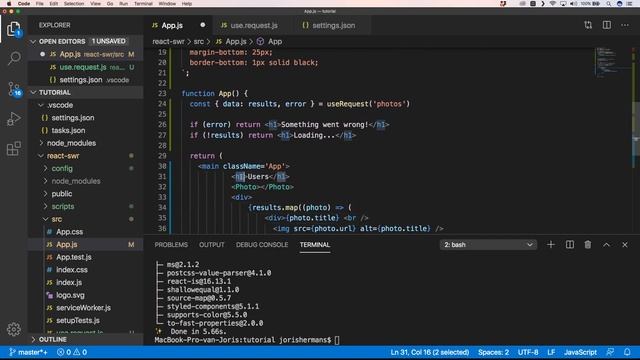Collapse the react-swr folder
This screenshot has height=360, width=640.
click(x=41, y=156)
